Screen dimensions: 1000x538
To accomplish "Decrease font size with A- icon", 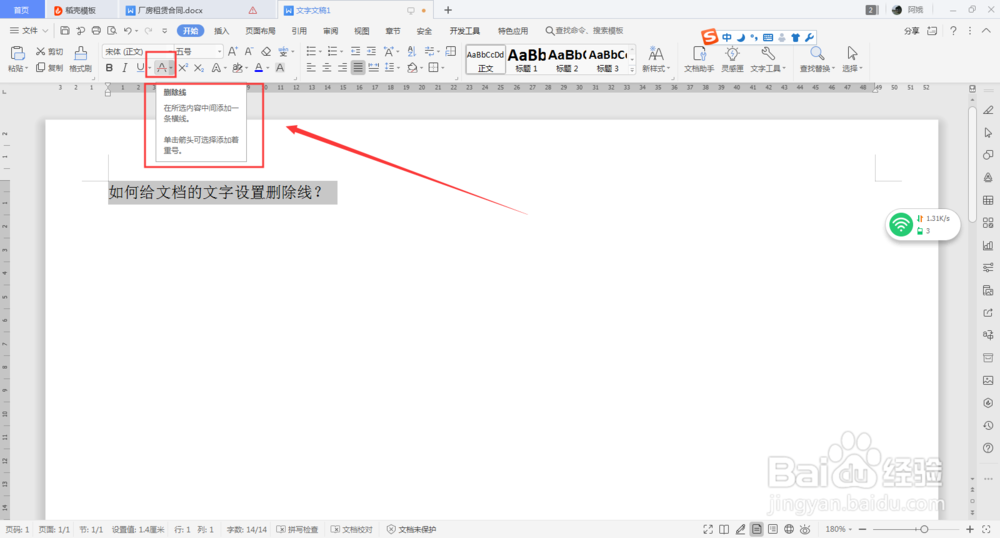I will 249,51.
